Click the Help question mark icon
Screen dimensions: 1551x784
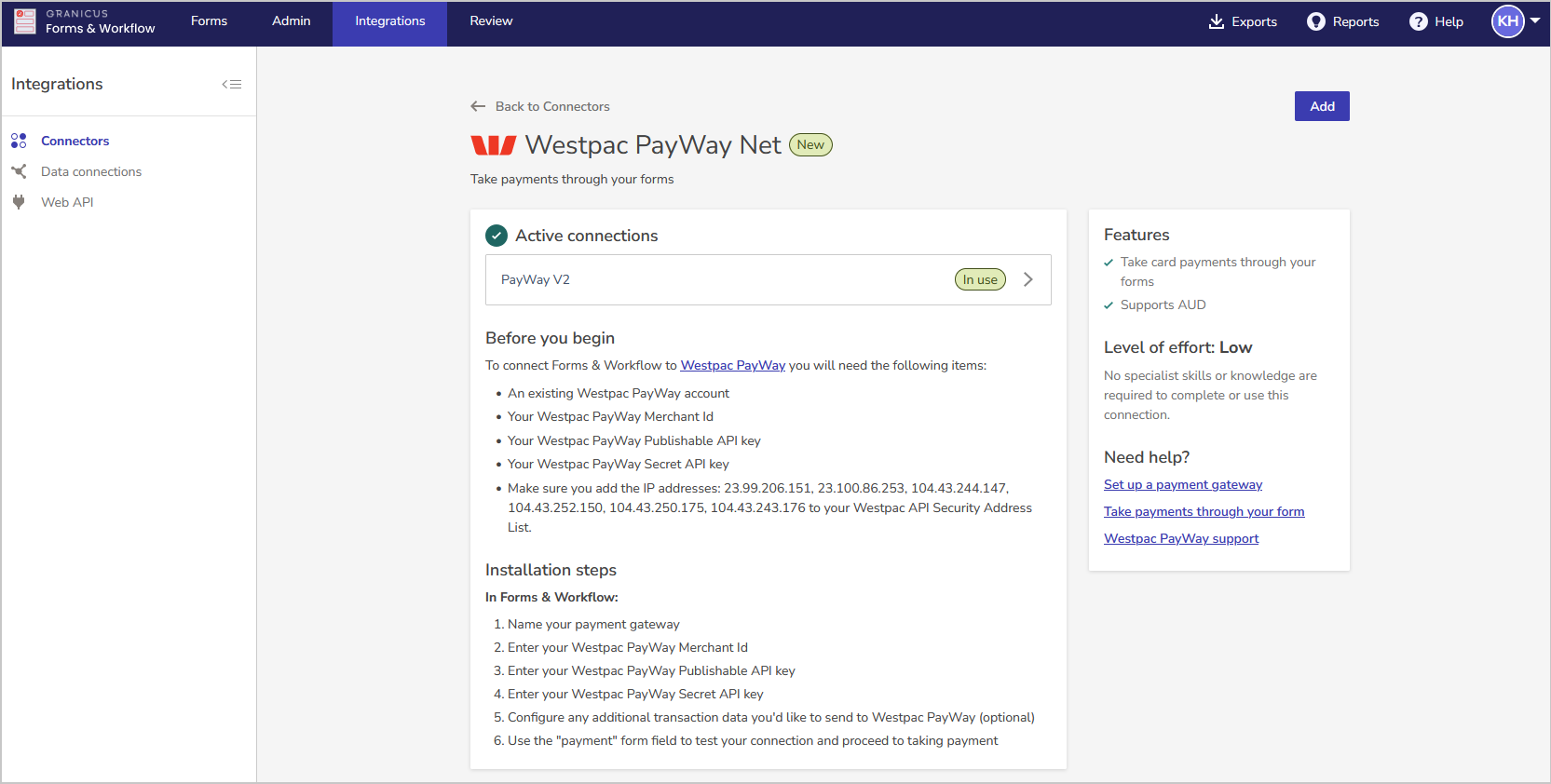tap(1418, 21)
